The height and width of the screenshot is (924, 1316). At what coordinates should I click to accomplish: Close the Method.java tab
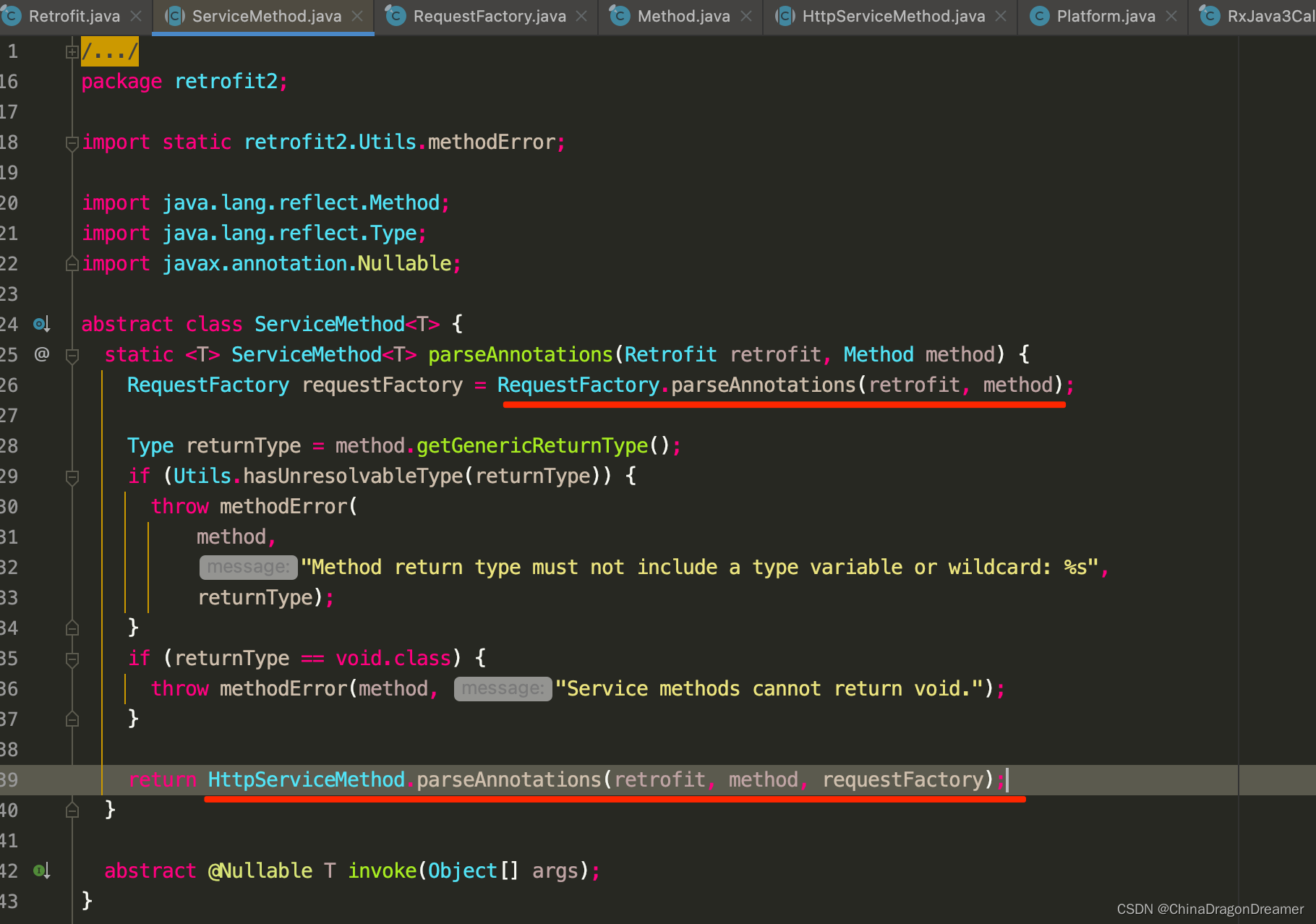(746, 16)
